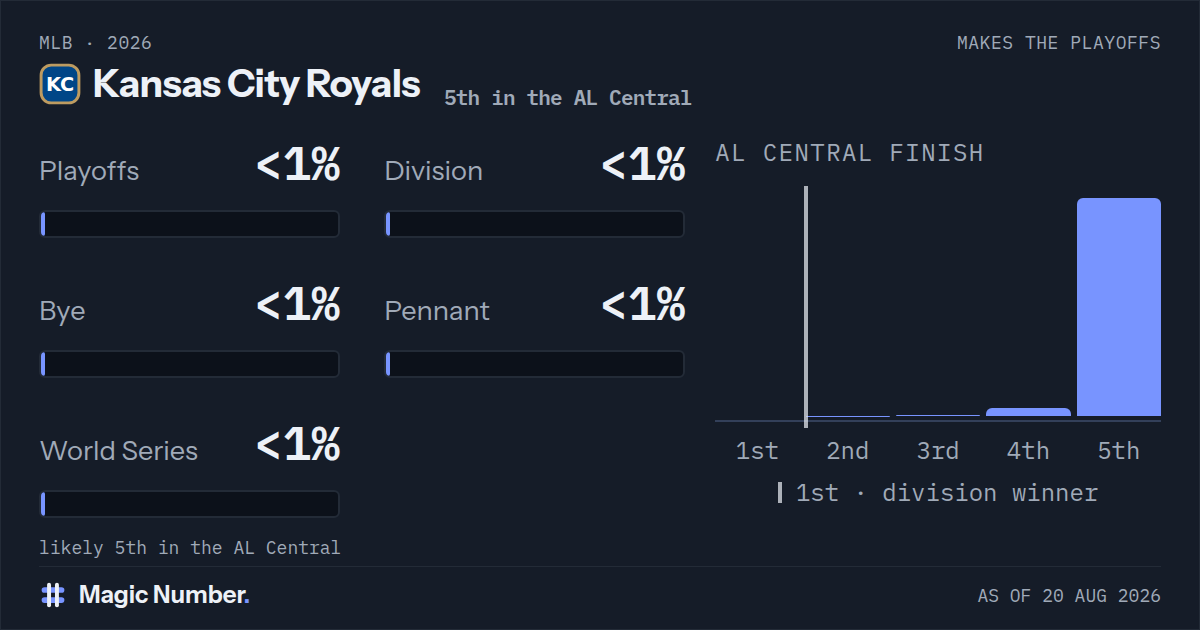The image size is (1200, 630).
Task: Click the division winner legend marker
Action: [x=780, y=493]
